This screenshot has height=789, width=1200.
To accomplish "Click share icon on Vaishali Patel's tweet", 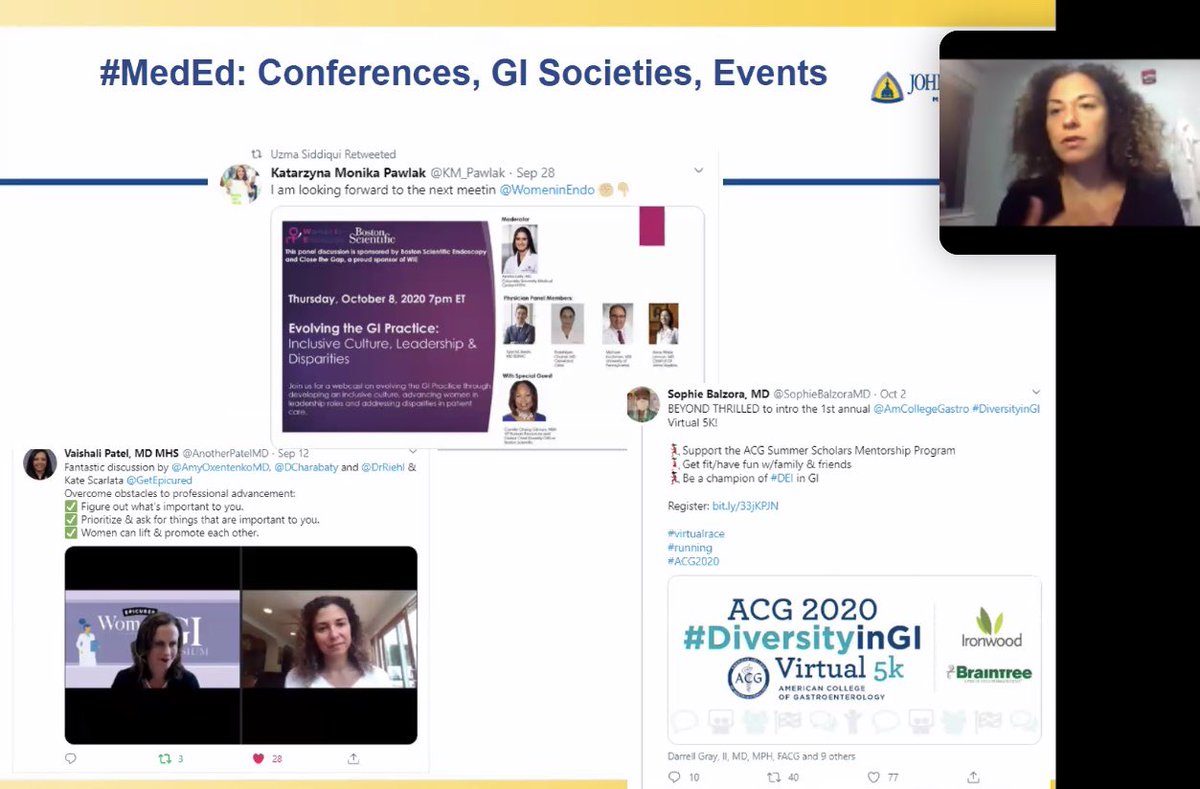I will pyautogui.click(x=353, y=759).
